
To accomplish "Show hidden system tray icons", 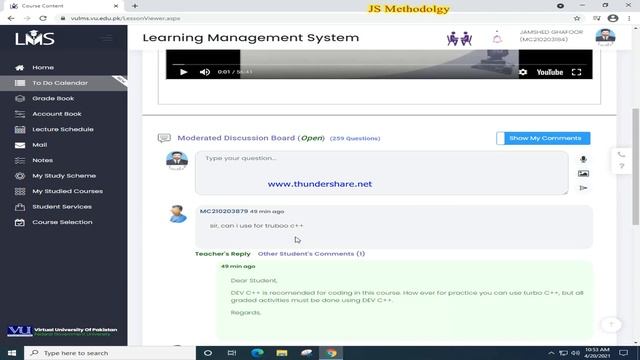I will click(551, 353).
